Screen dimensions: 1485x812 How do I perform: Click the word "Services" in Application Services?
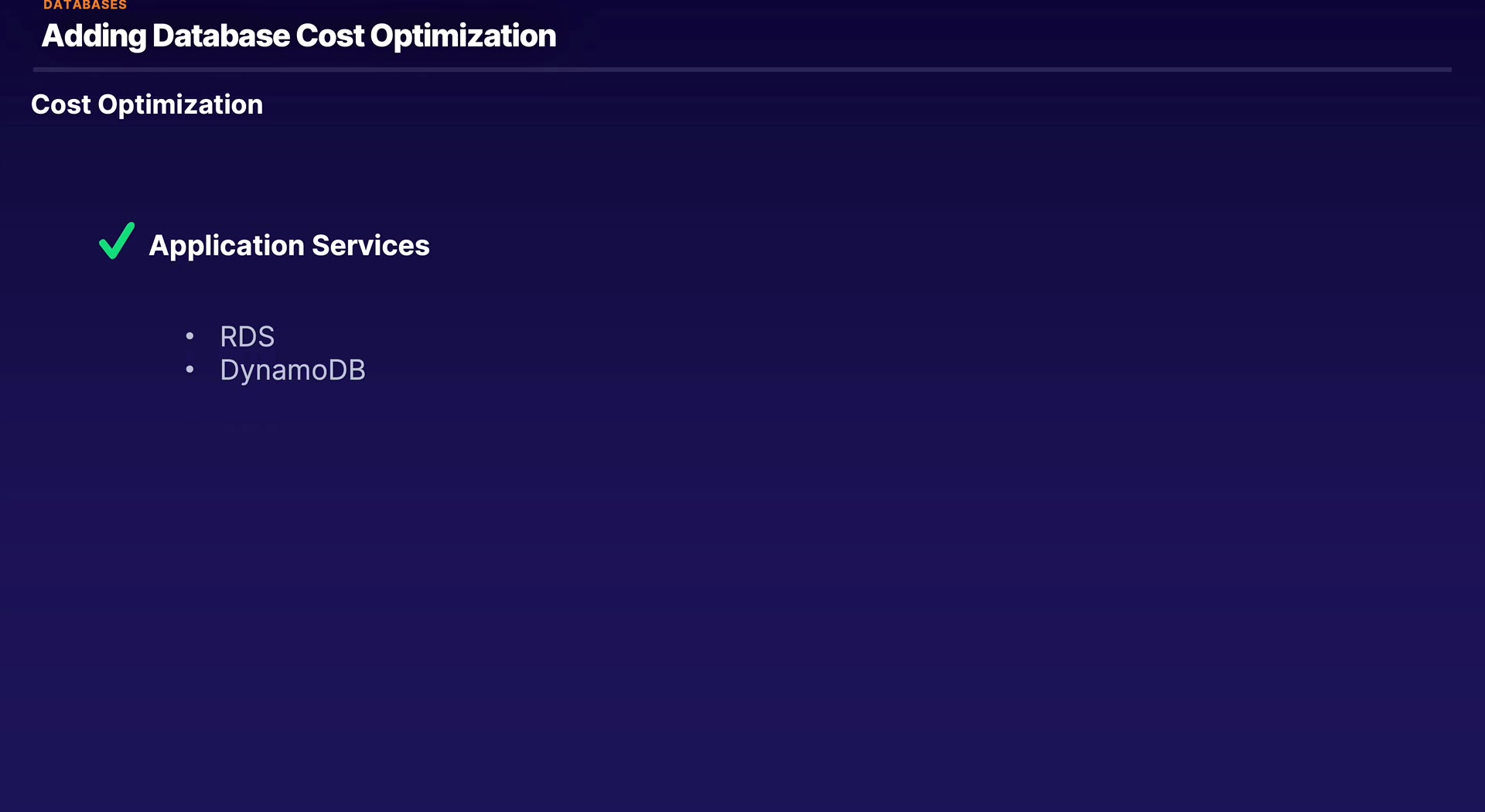[370, 246]
